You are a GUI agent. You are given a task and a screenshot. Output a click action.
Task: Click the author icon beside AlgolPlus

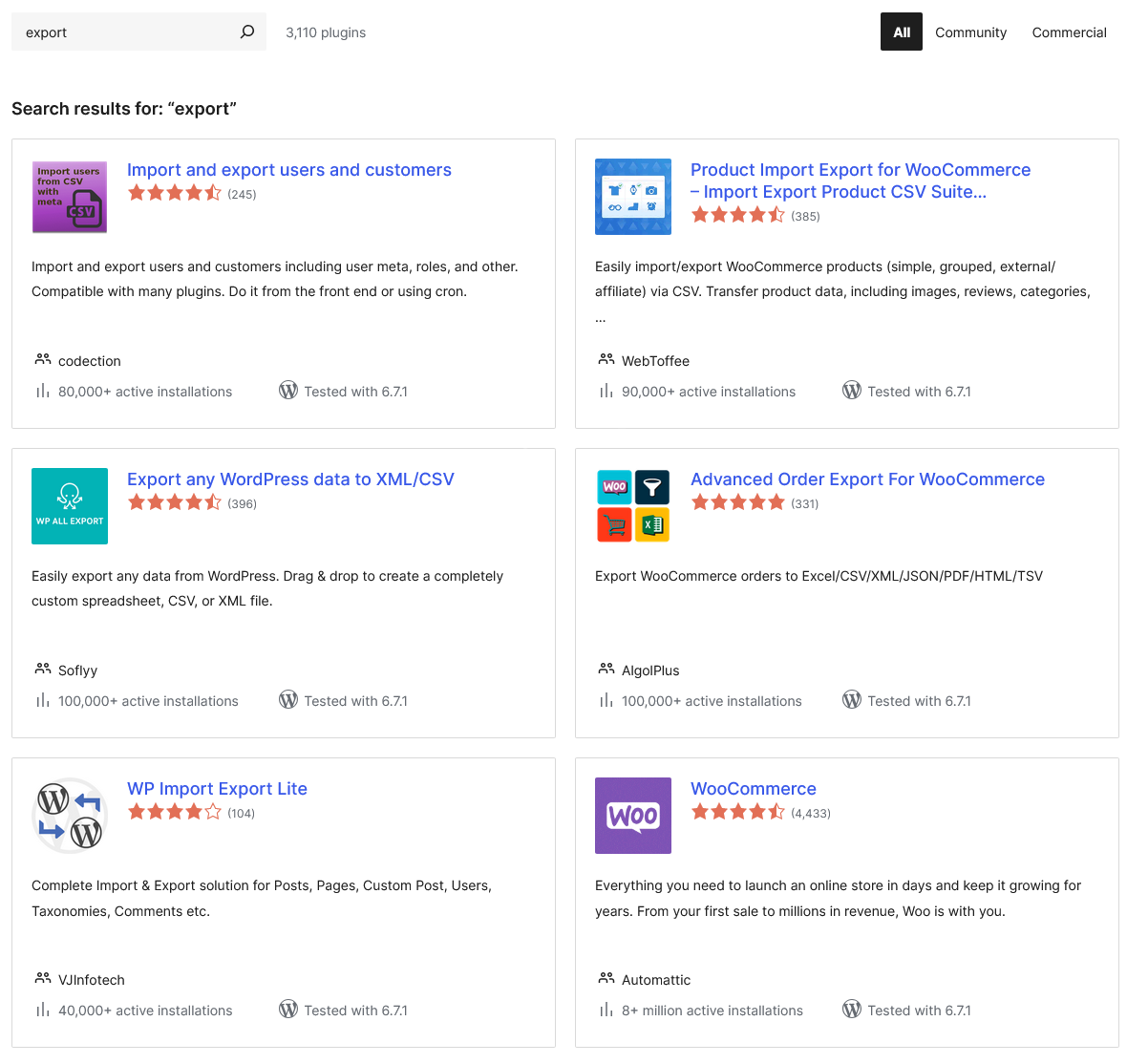point(606,669)
